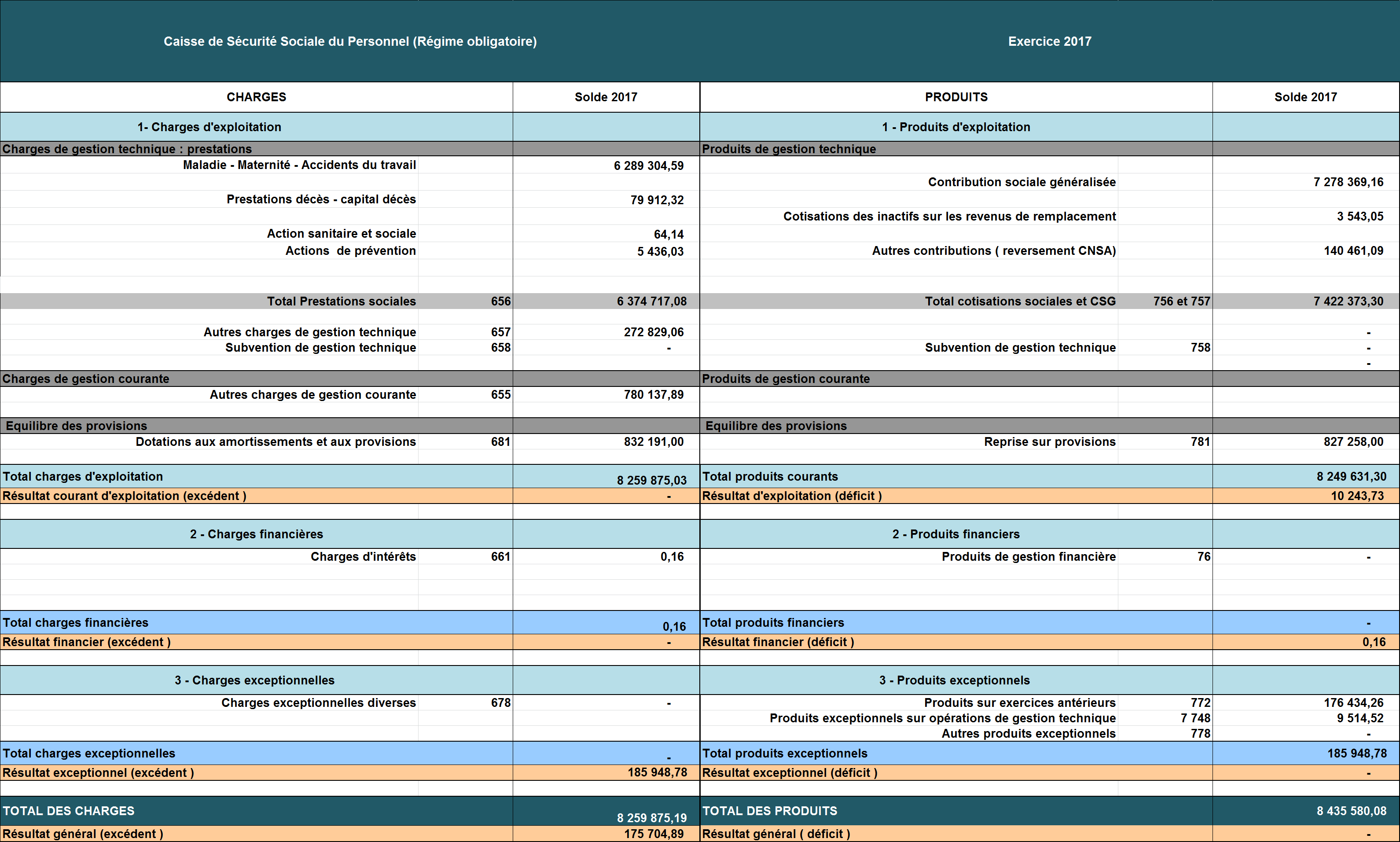Click account code 656 cell
This screenshot has width=1400, height=842.
pyautogui.click(x=500, y=302)
